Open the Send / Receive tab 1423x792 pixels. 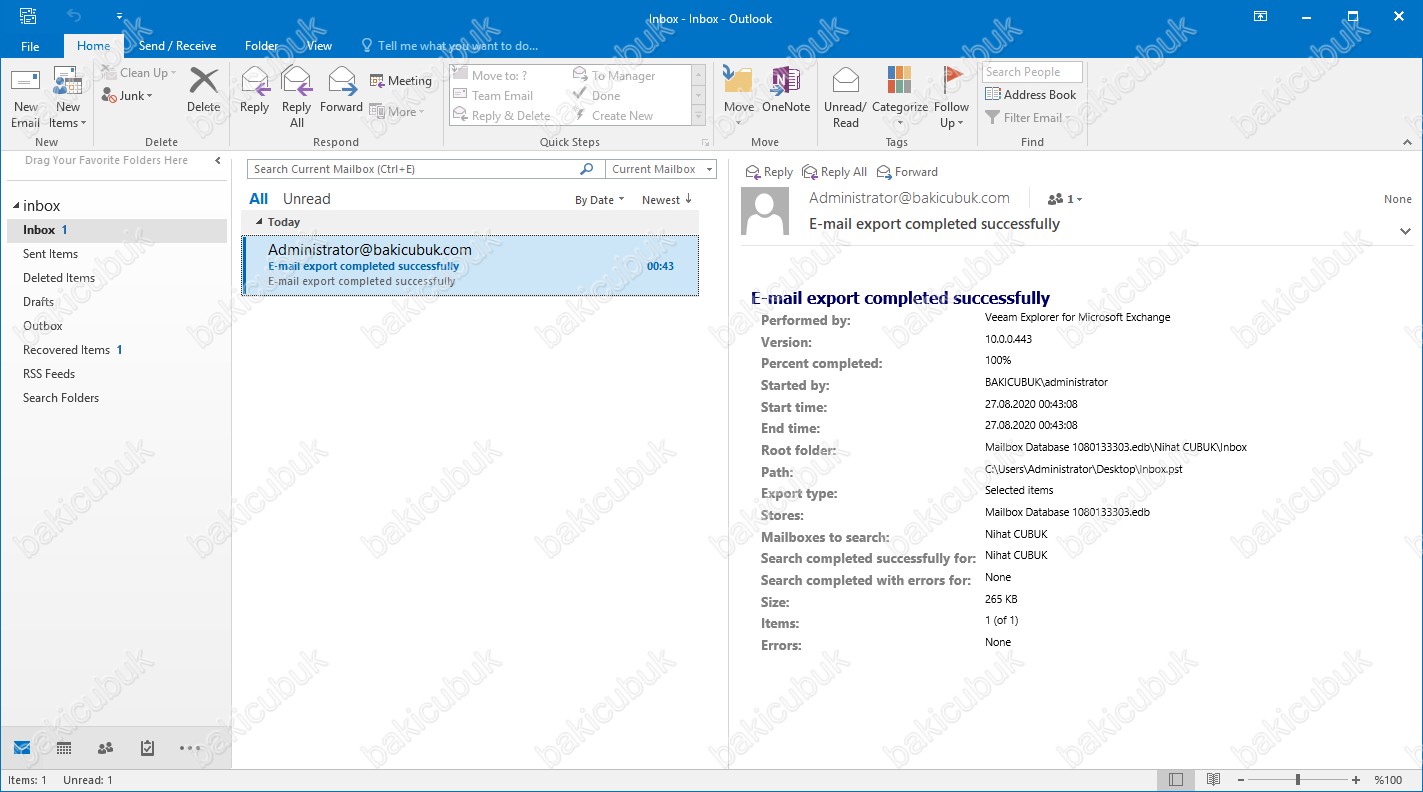click(x=177, y=46)
